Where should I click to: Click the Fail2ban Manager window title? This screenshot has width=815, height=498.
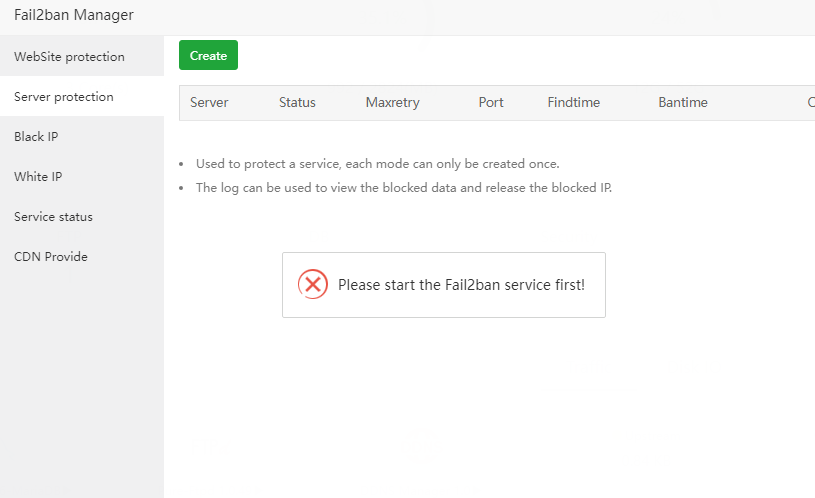[74, 15]
